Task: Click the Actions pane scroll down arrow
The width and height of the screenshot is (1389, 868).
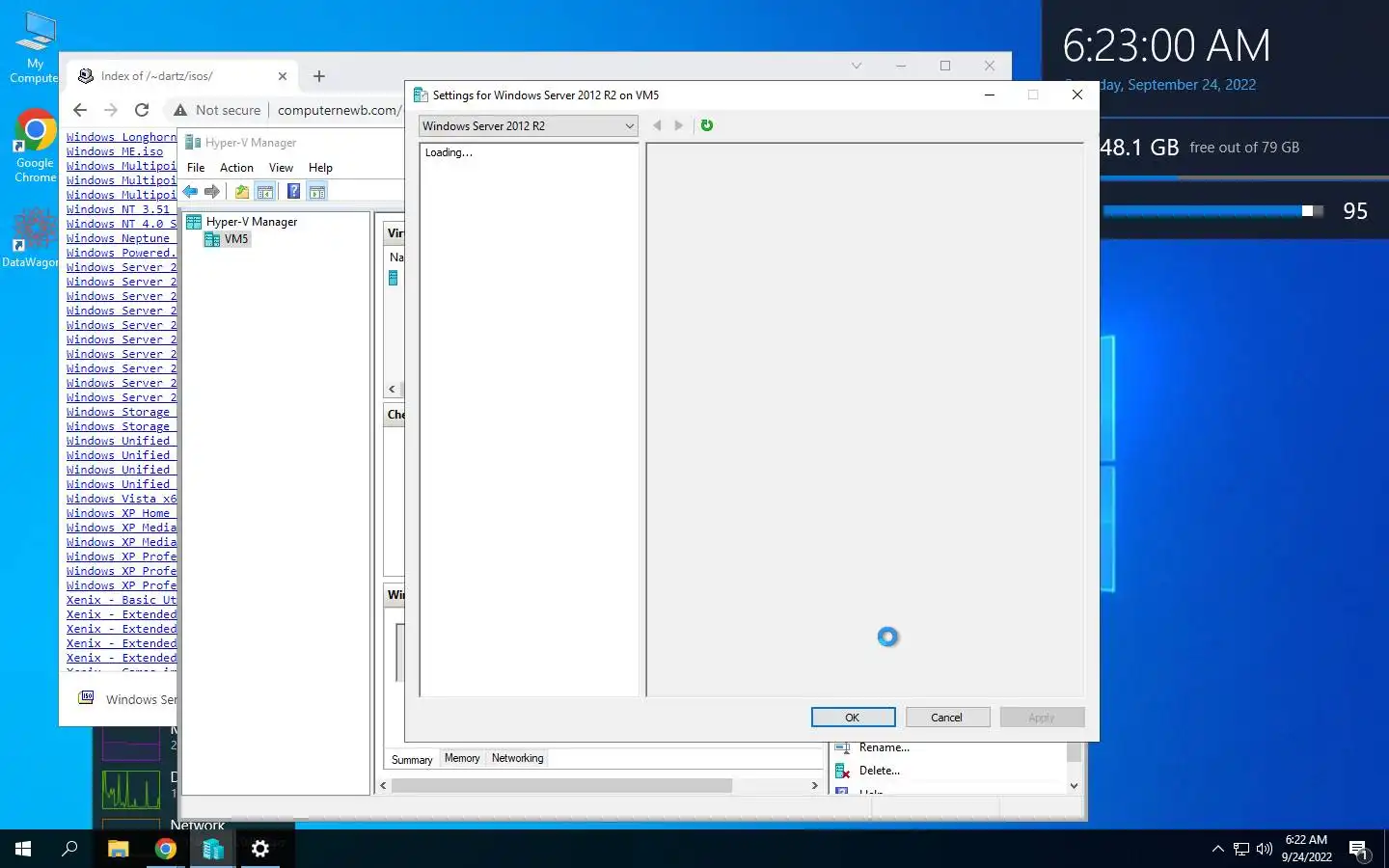Action: coord(1074,786)
